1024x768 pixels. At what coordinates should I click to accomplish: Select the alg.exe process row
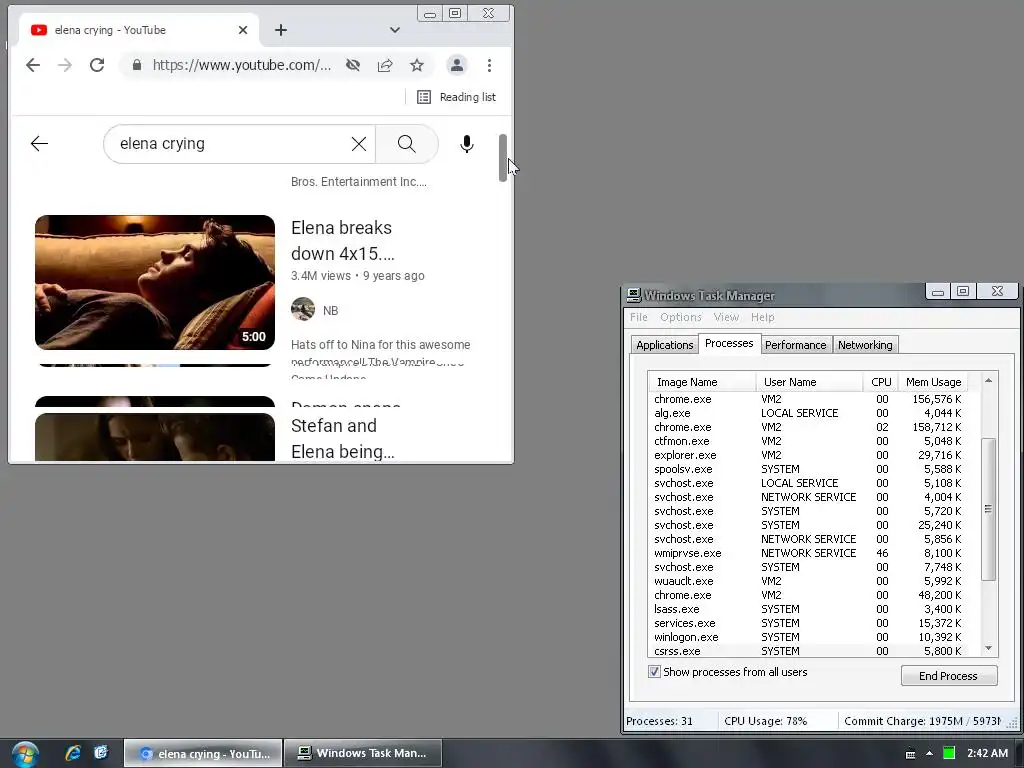click(x=808, y=413)
